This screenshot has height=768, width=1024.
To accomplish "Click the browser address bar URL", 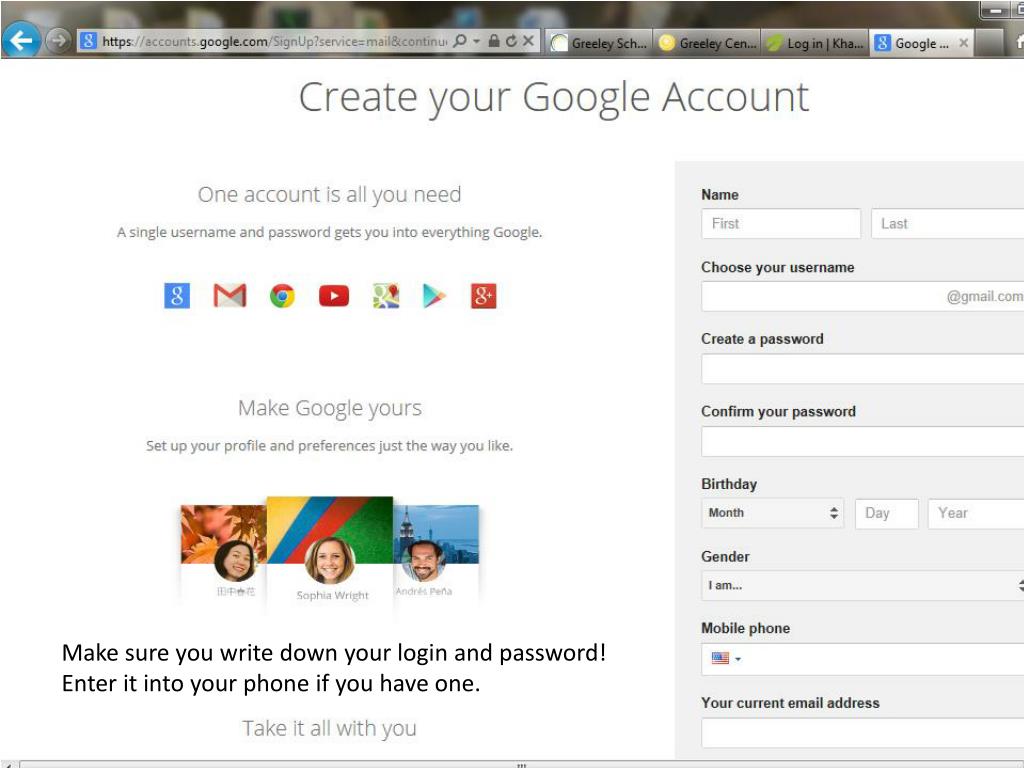I will (274, 41).
